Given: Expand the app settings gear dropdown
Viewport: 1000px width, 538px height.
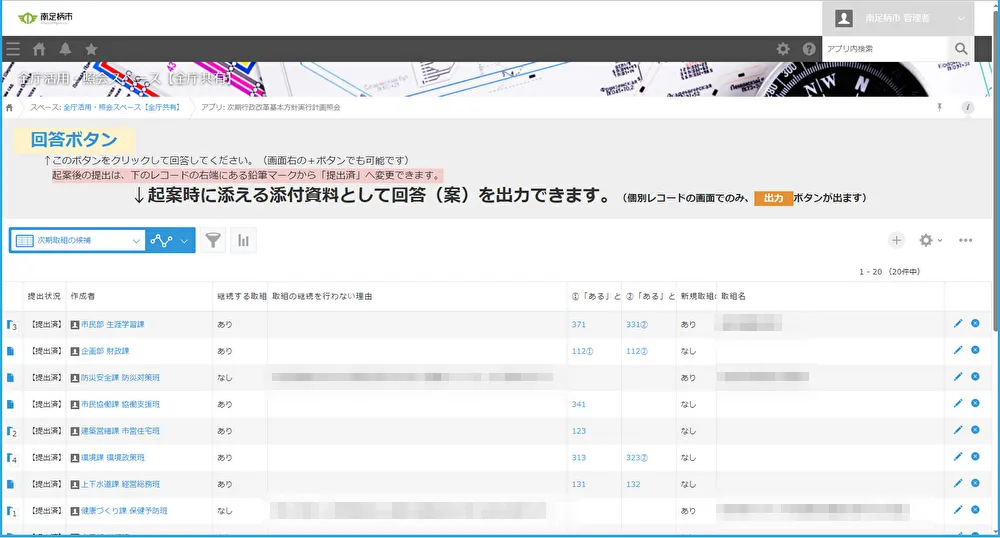Looking at the screenshot, I should 930,240.
